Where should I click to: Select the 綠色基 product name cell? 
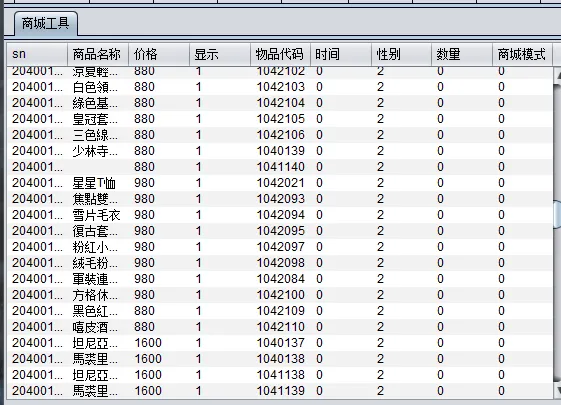[98, 103]
